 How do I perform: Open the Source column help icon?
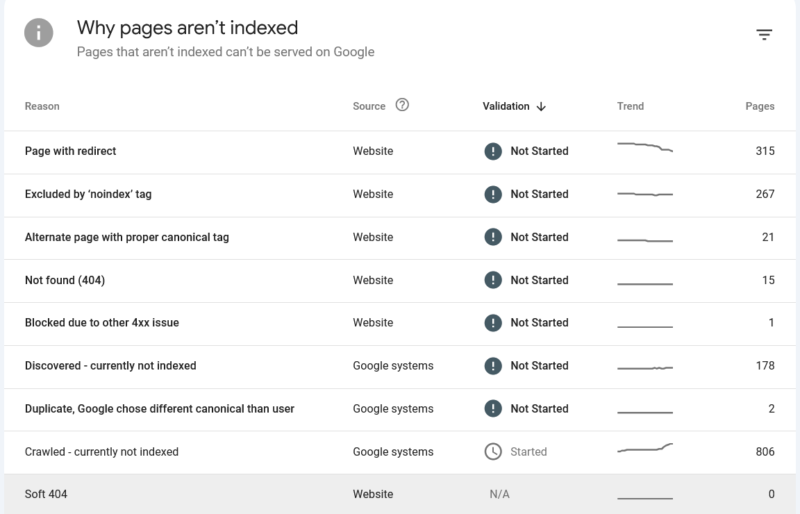point(402,105)
